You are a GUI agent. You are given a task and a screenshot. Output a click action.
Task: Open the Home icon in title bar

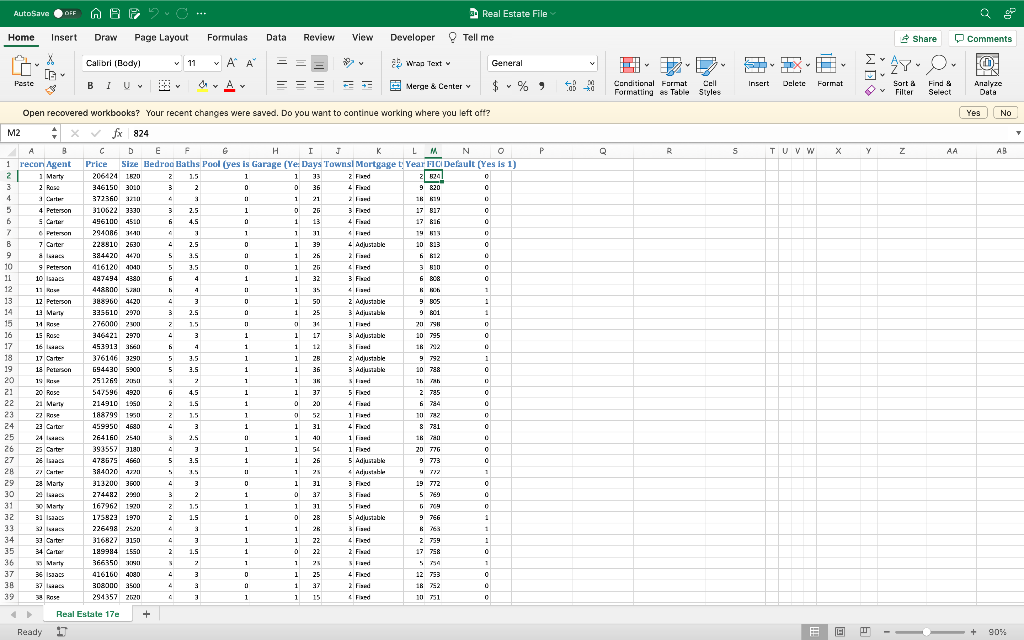tap(96, 13)
